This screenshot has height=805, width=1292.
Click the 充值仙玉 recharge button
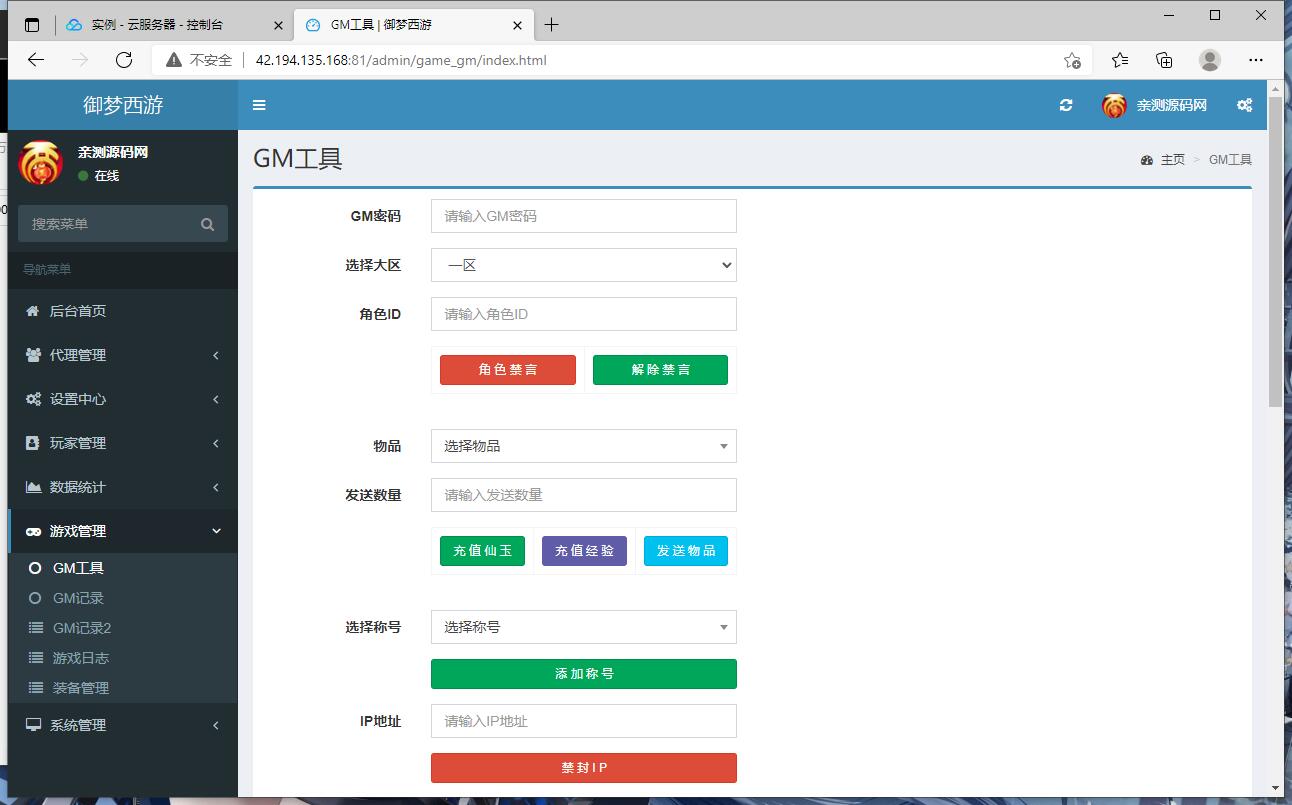pos(482,550)
